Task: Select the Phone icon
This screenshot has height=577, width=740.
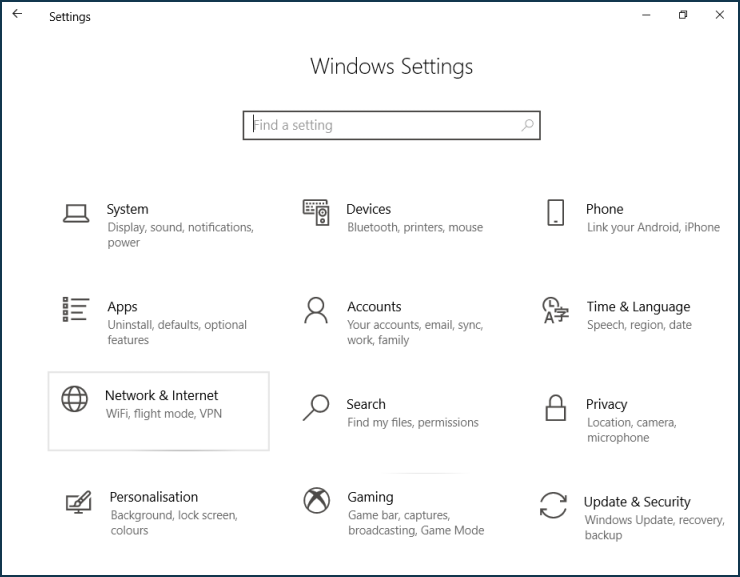Action: [555, 212]
